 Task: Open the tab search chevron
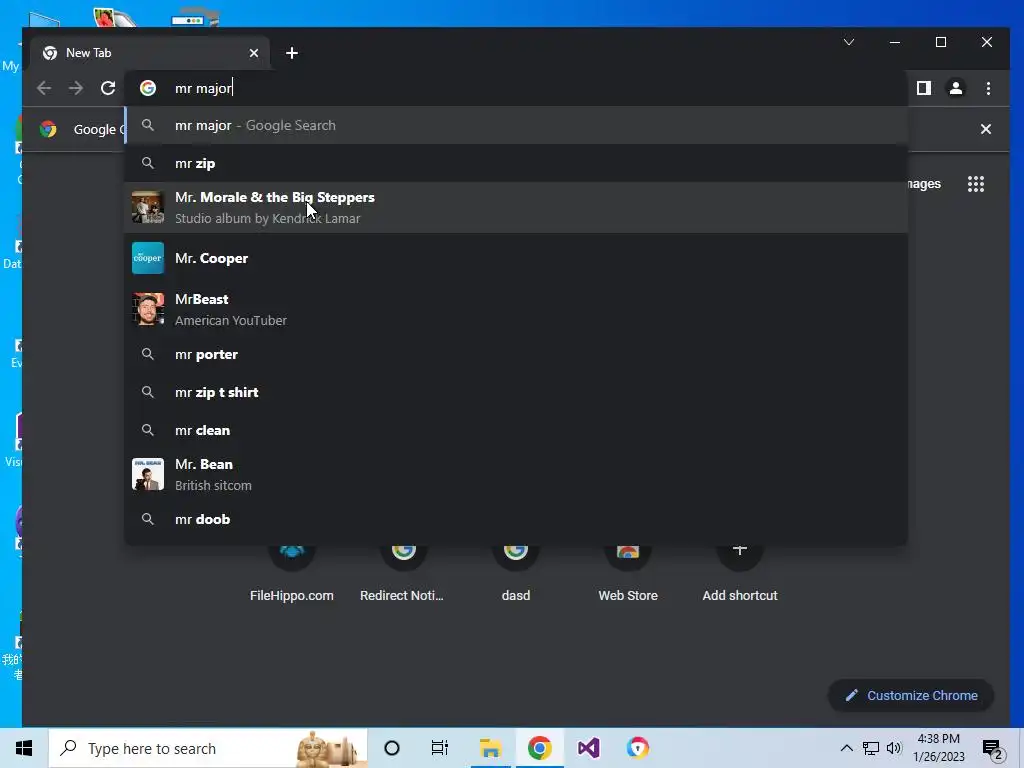tap(849, 42)
